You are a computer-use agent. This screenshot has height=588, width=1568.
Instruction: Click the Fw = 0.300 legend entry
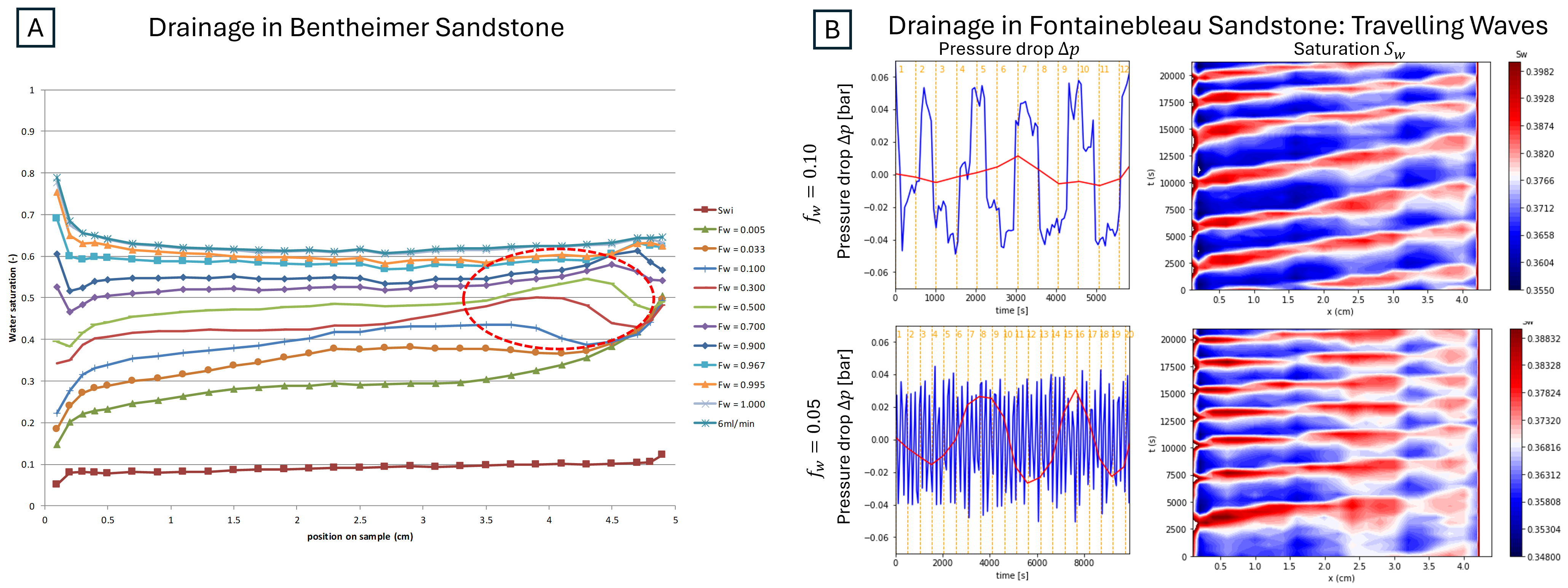(740, 288)
